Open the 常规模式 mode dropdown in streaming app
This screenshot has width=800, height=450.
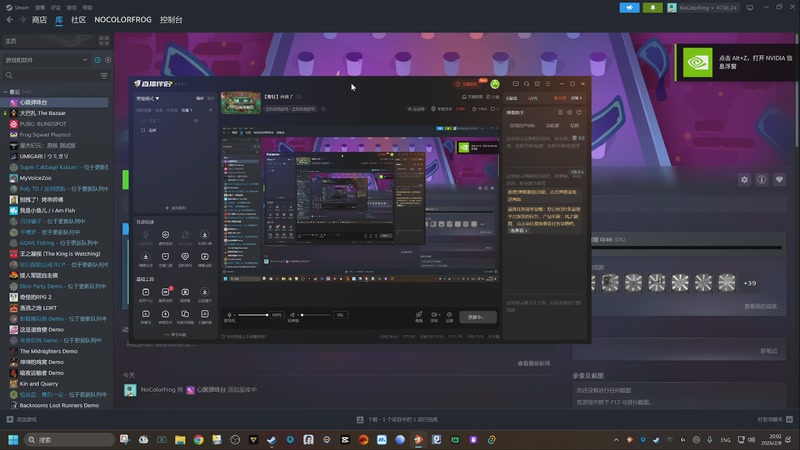148,98
